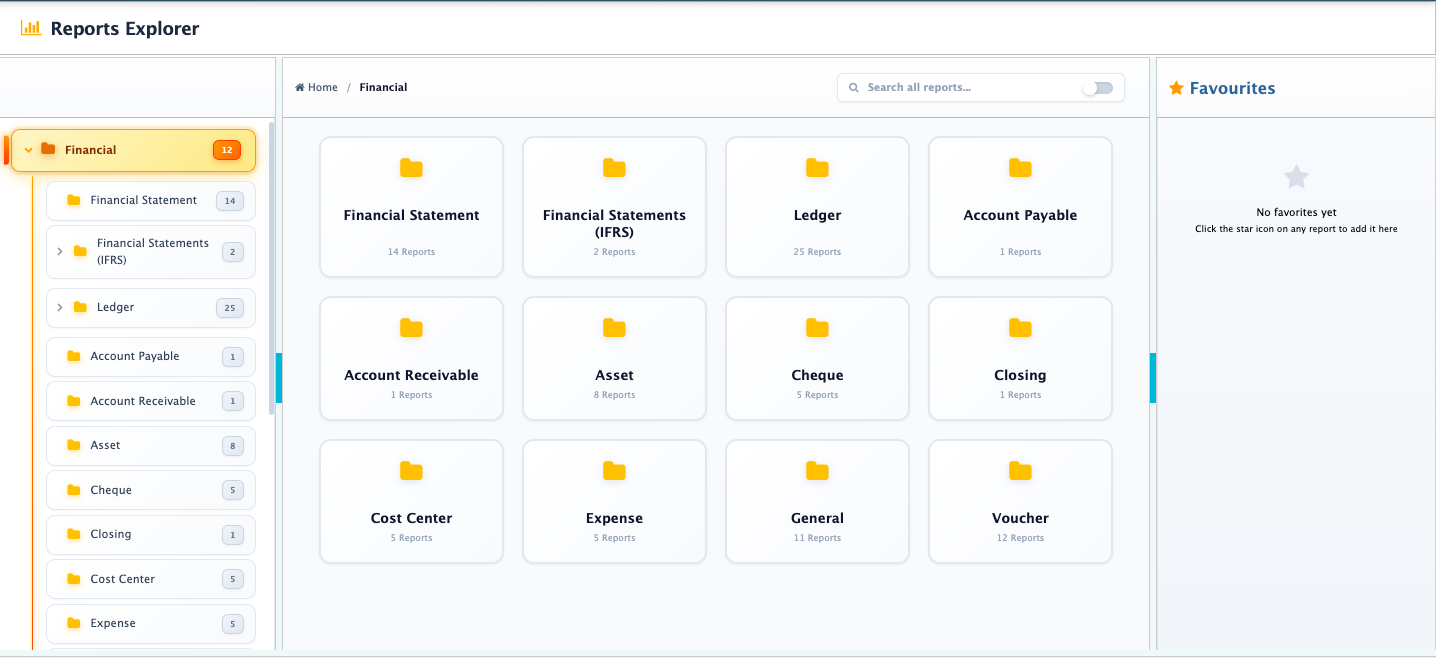The height and width of the screenshot is (658, 1436).
Task: Go to Home breadcrumb link
Action: 316,87
